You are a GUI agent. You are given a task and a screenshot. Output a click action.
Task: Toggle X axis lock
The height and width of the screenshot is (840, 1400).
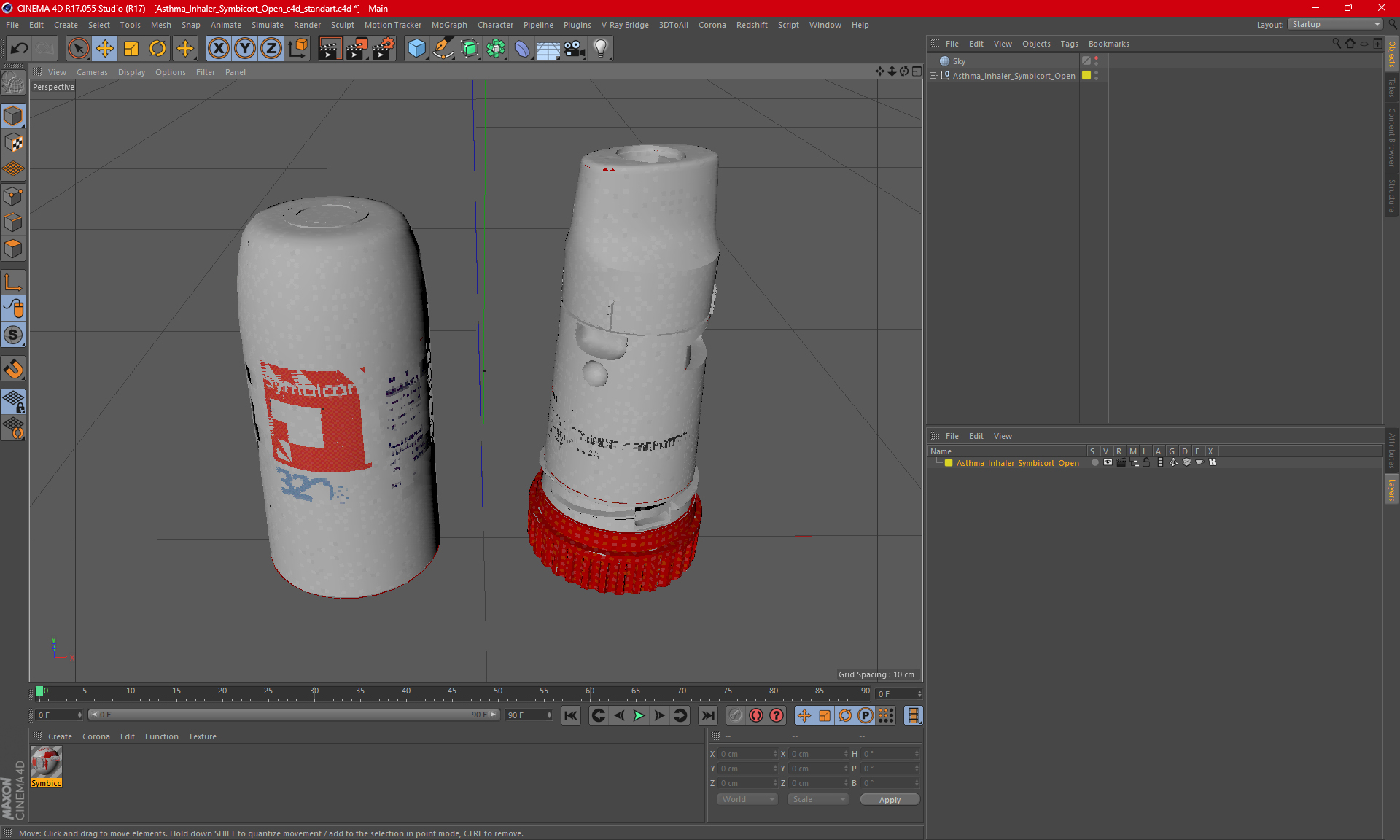pyautogui.click(x=218, y=49)
